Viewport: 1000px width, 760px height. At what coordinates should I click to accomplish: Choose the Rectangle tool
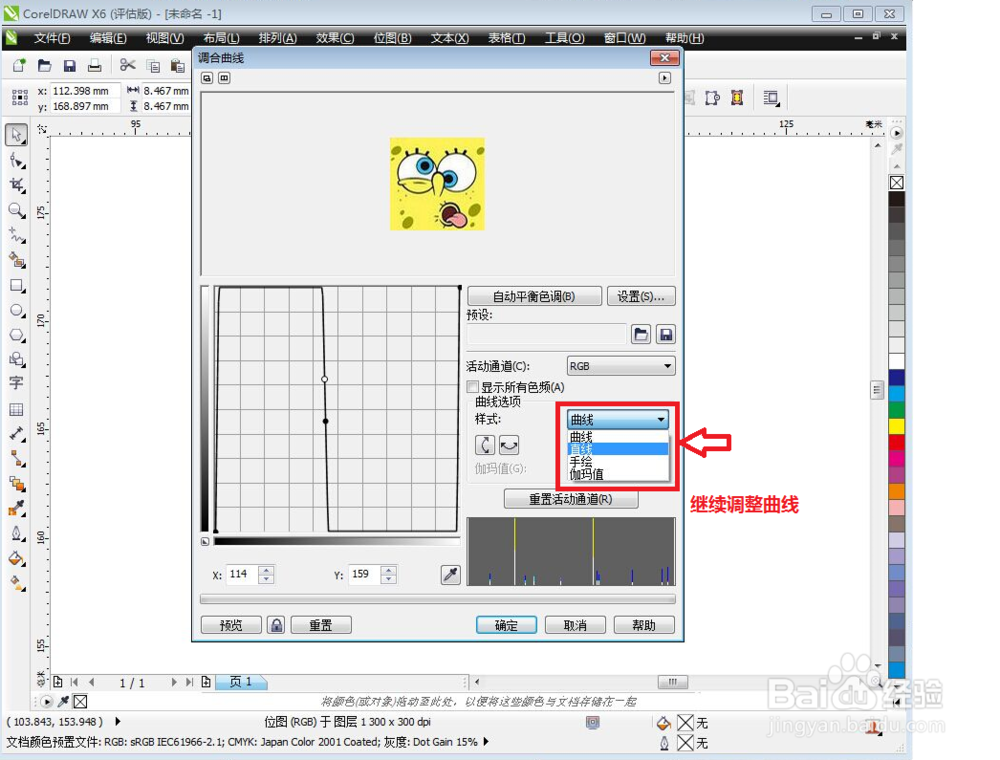click(x=17, y=286)
